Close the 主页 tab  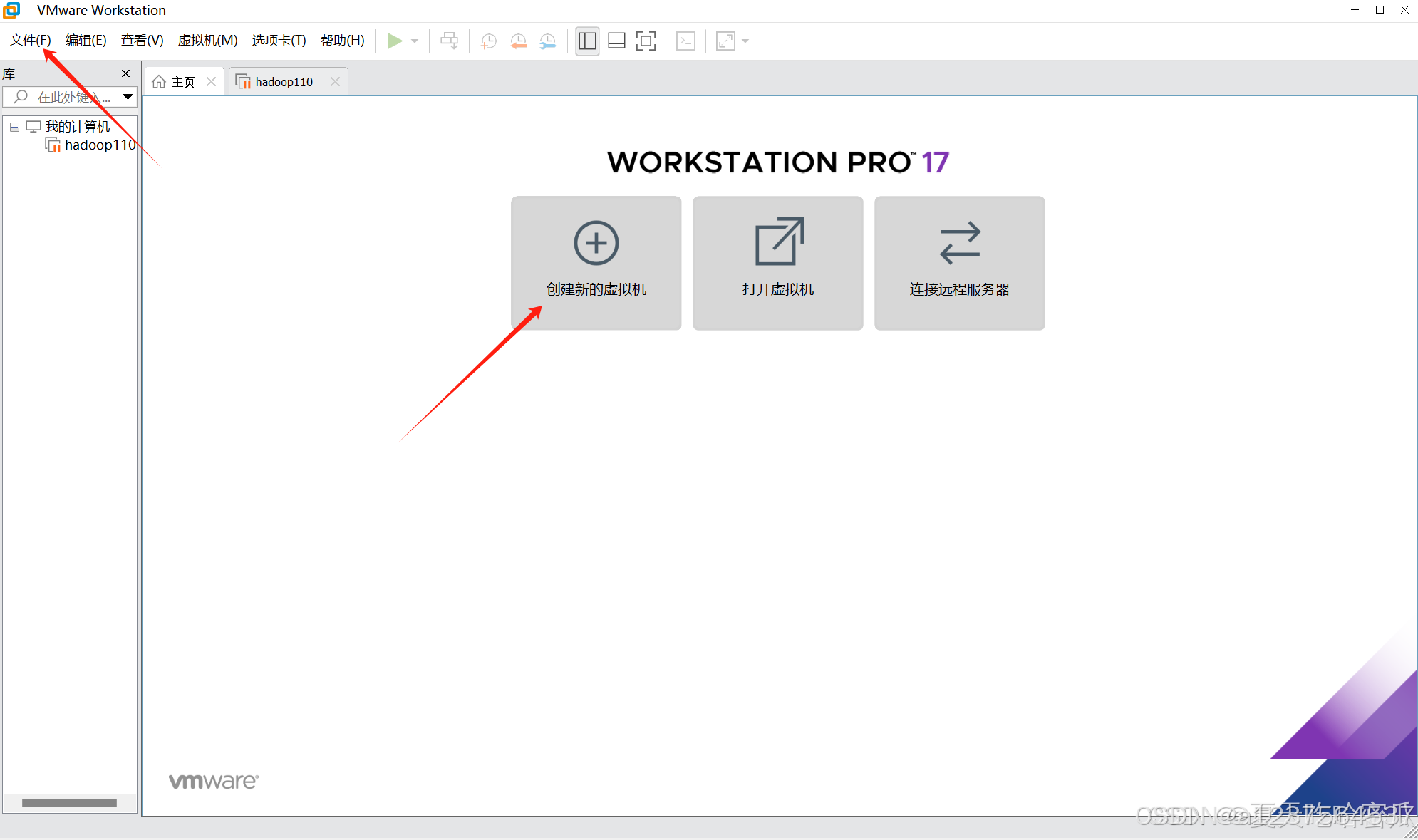211,82
